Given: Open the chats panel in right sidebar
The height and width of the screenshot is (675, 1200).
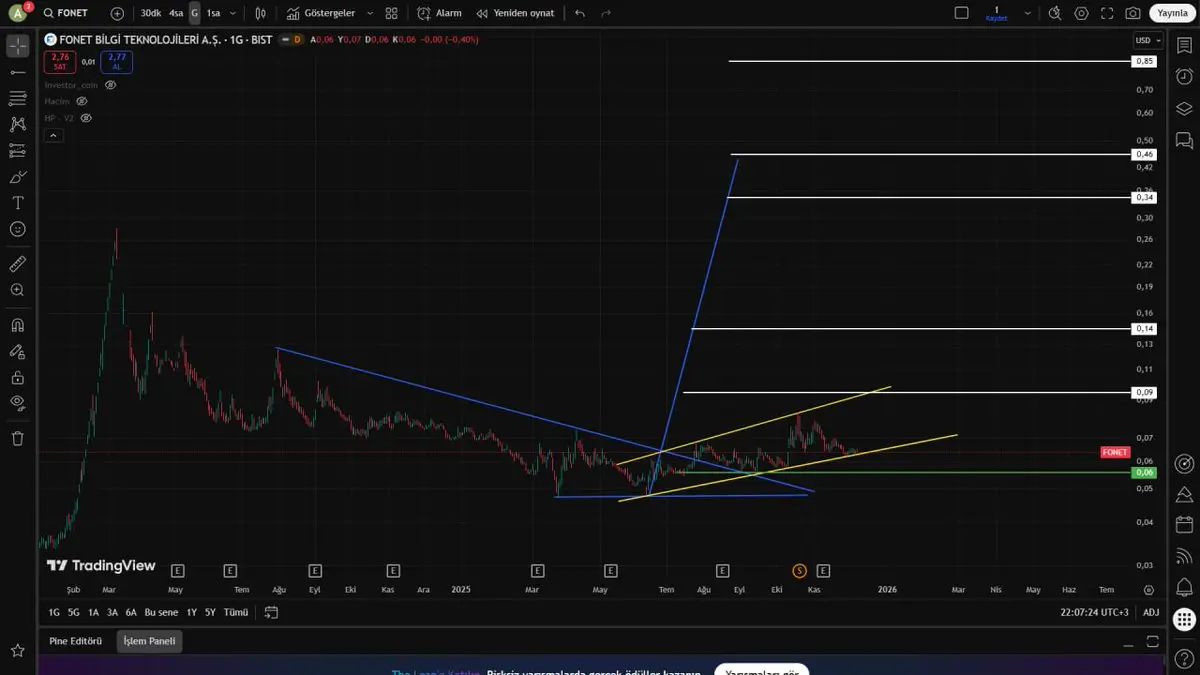Looking at the screenshot, I should pos(1184,140).
